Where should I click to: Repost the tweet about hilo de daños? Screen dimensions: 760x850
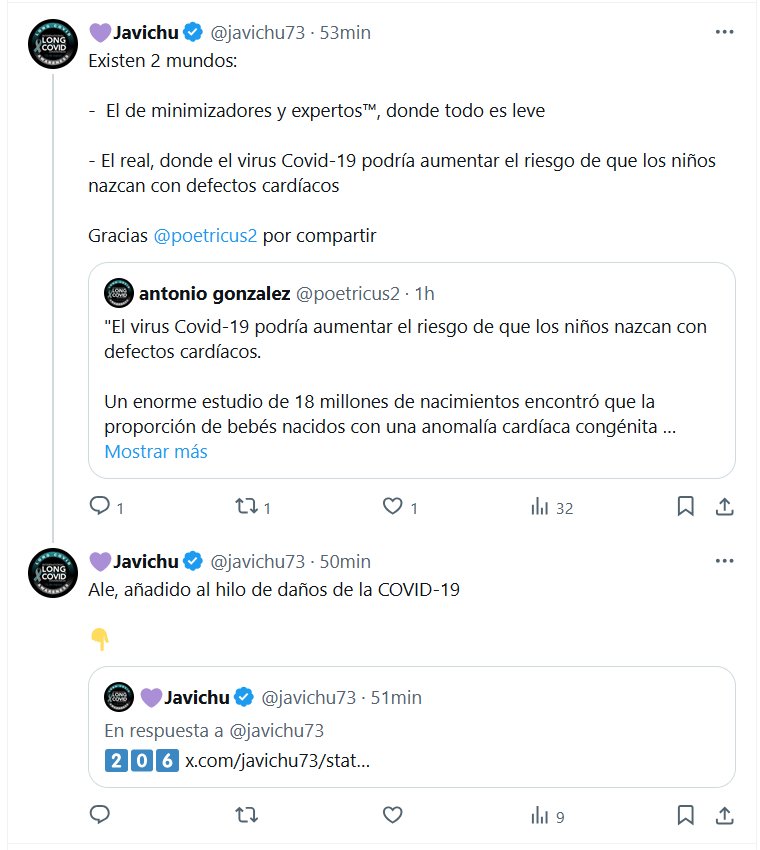pos(245,816)
